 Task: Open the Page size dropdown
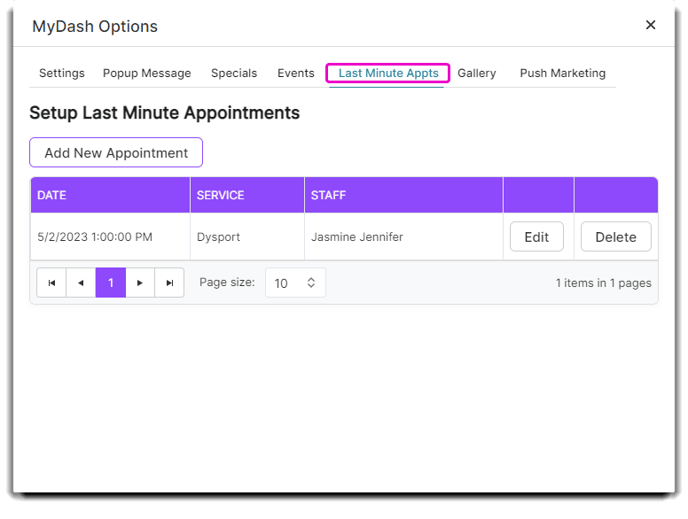coord(295,283)
